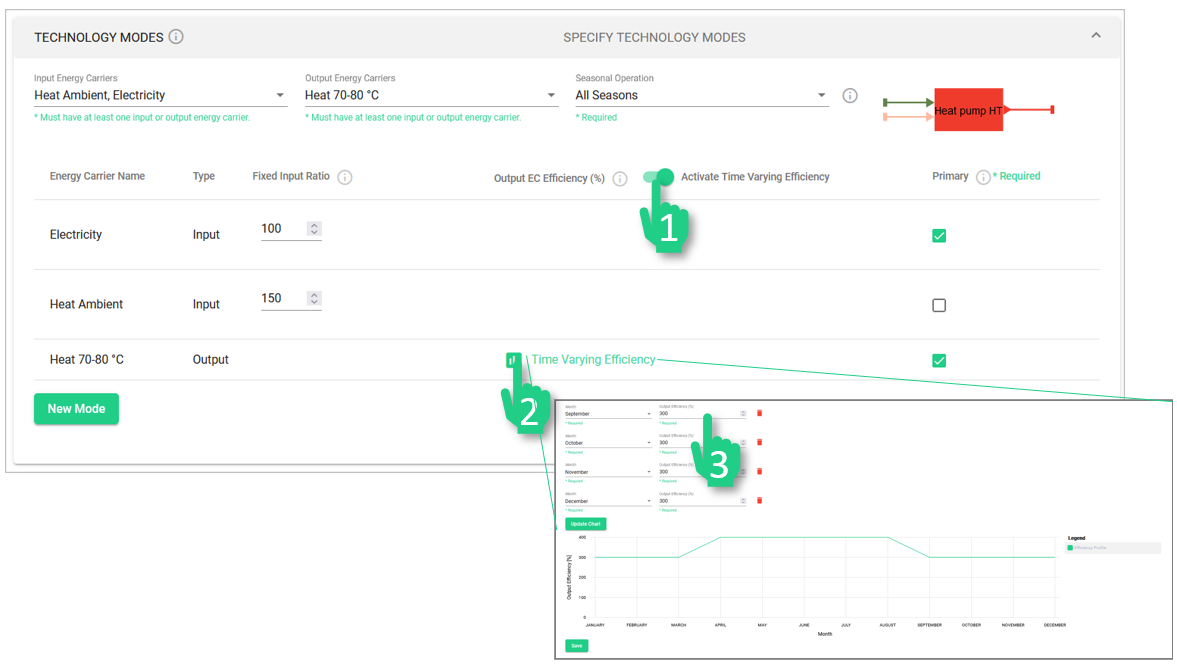Image resolution: width=1177 pixels, height=666 pixels.
Task: Click the New Mode button
Action: point(76,409)
